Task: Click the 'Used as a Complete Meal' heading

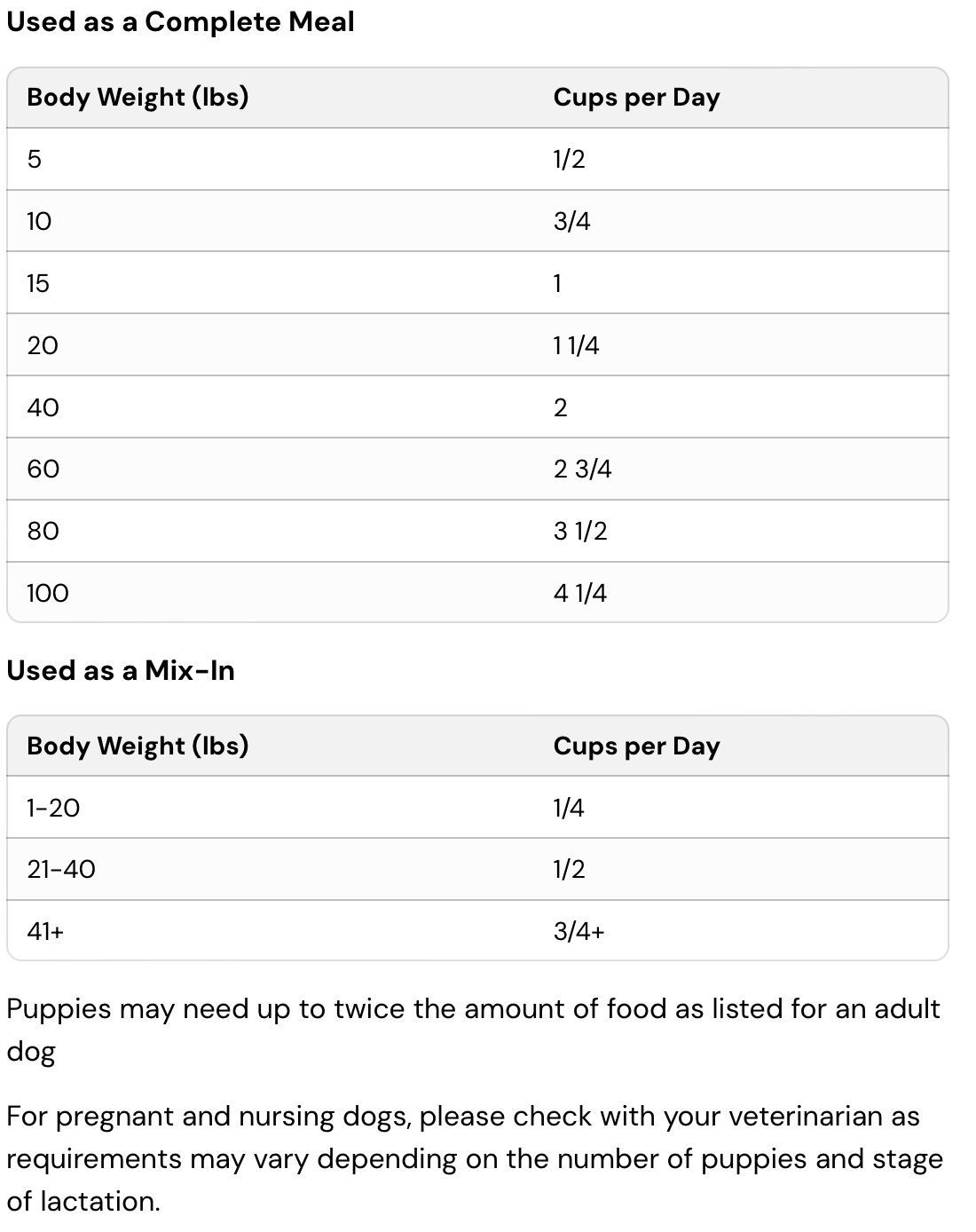Action: coord(180,22)
